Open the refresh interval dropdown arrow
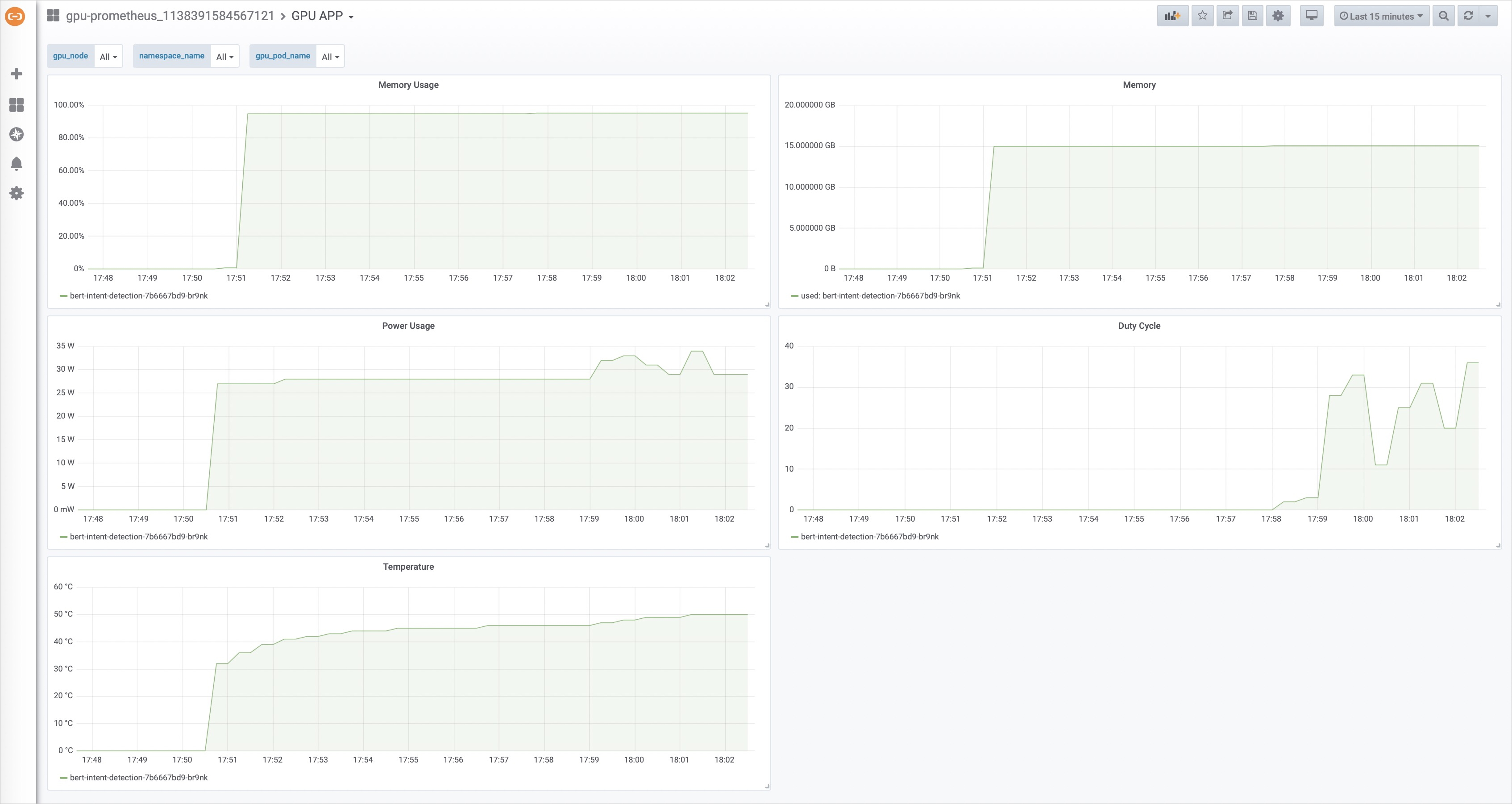 pyautogui.click(x=1488, y=16)
